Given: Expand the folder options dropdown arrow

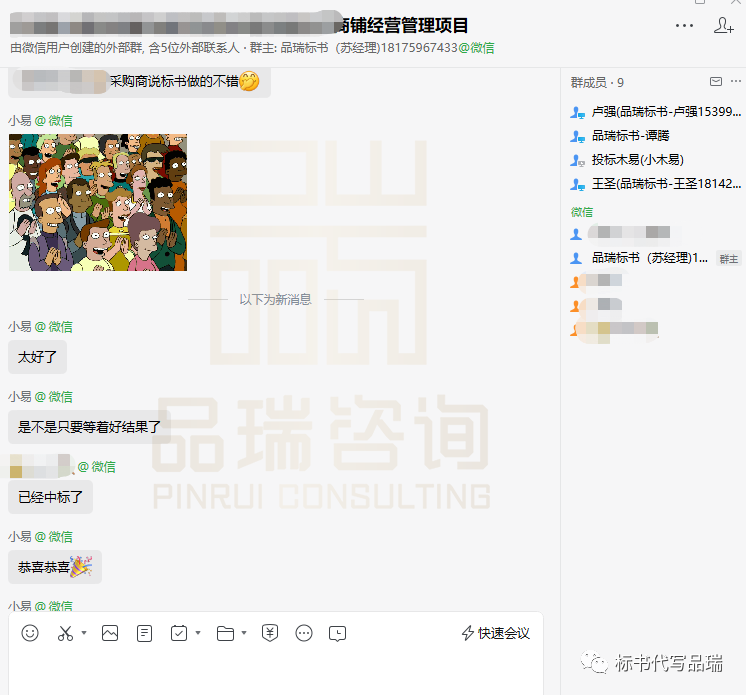Looking at the screenshot, I should click(x=244, y=633).
